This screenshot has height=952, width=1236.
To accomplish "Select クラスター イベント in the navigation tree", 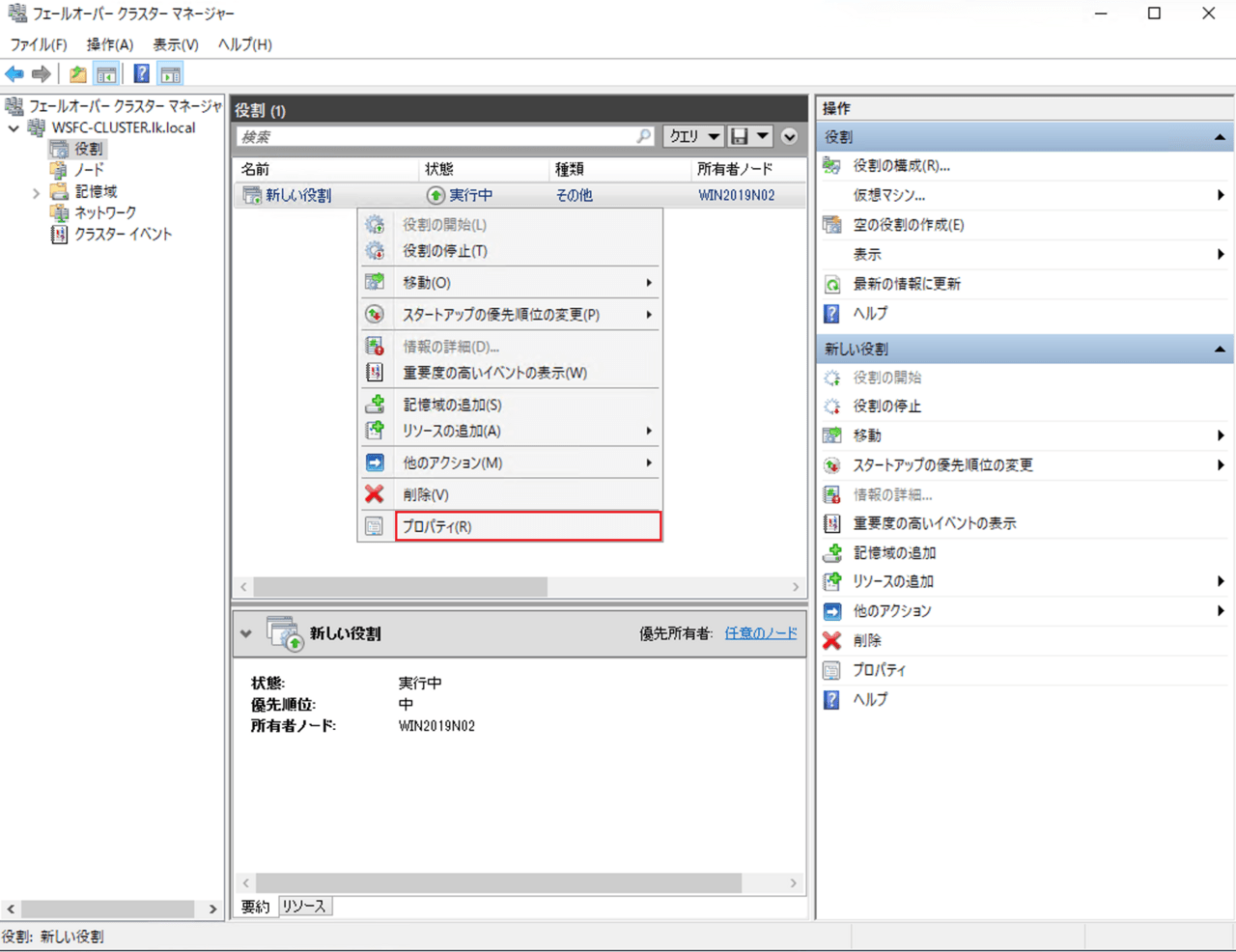I will pyautogui.click(x=123, y=234).
